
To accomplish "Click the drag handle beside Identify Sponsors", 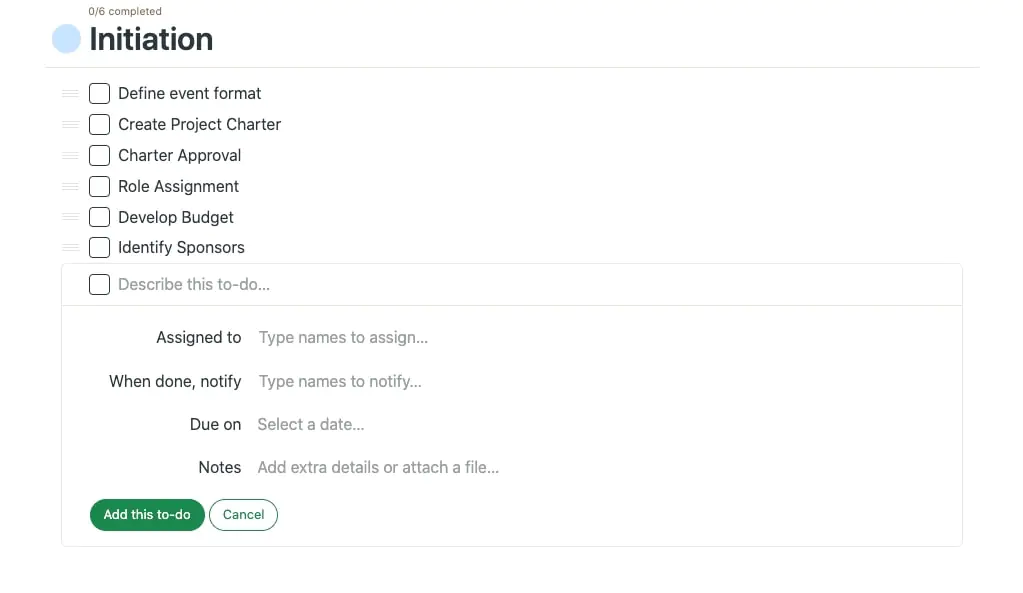I will pyautogui.click(x=69, y=248).
